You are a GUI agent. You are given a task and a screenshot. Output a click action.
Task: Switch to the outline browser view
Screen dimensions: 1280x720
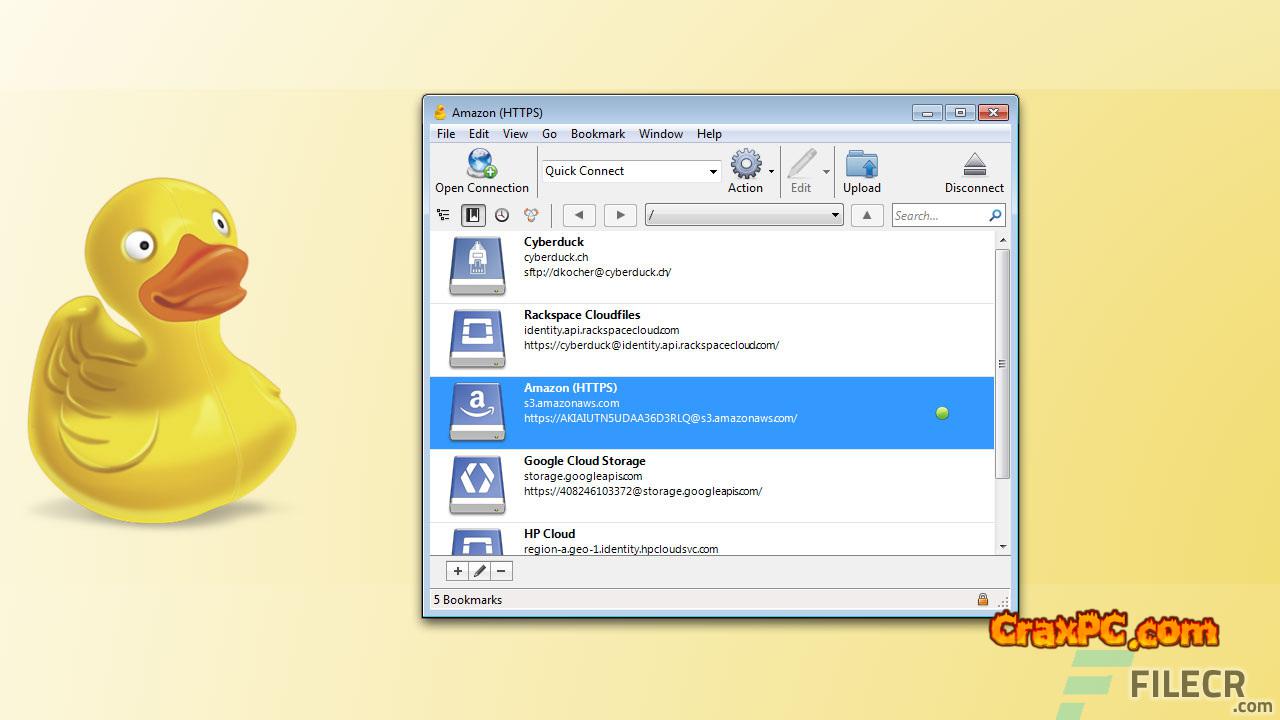(x=444, y=215)
